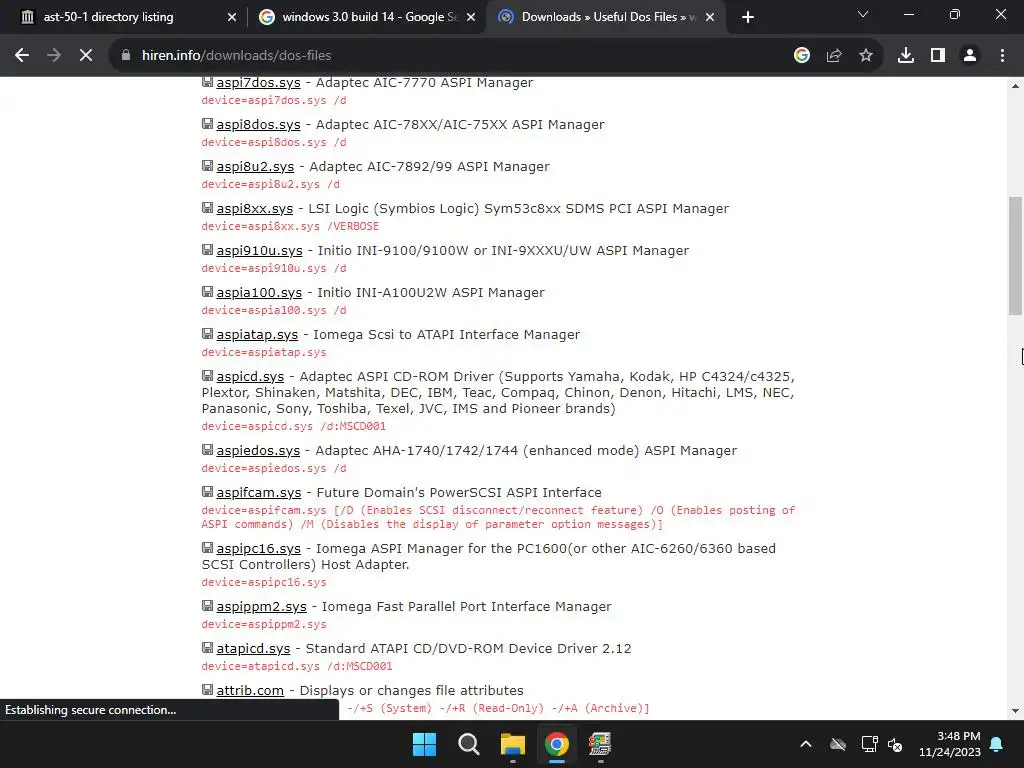Screen dimensions: 1024x768
Task: Click the floppy icon beside atapicd.sys
Action: 207,648
